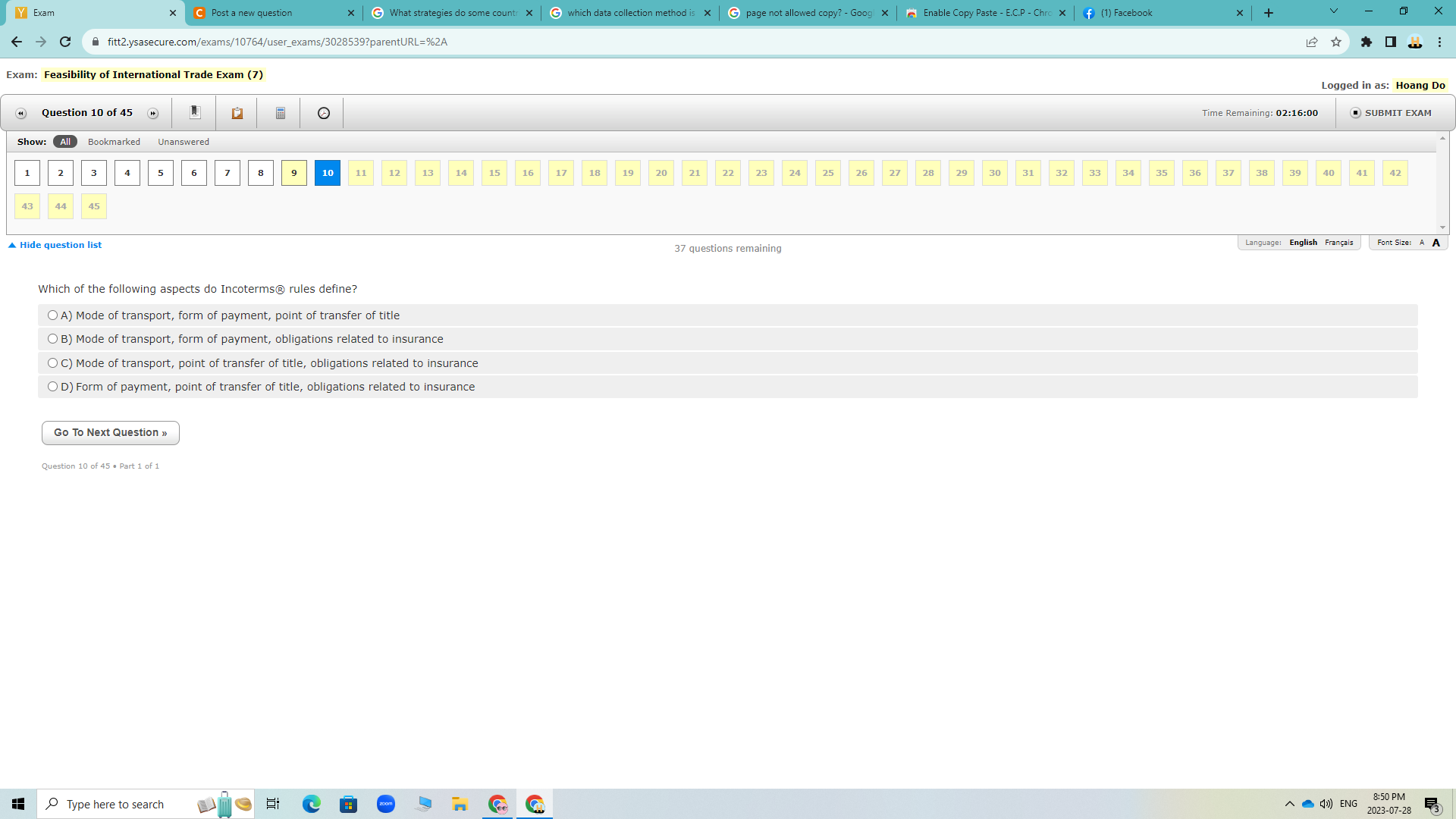Click the bookmark question icon

[x=195, y=112]
